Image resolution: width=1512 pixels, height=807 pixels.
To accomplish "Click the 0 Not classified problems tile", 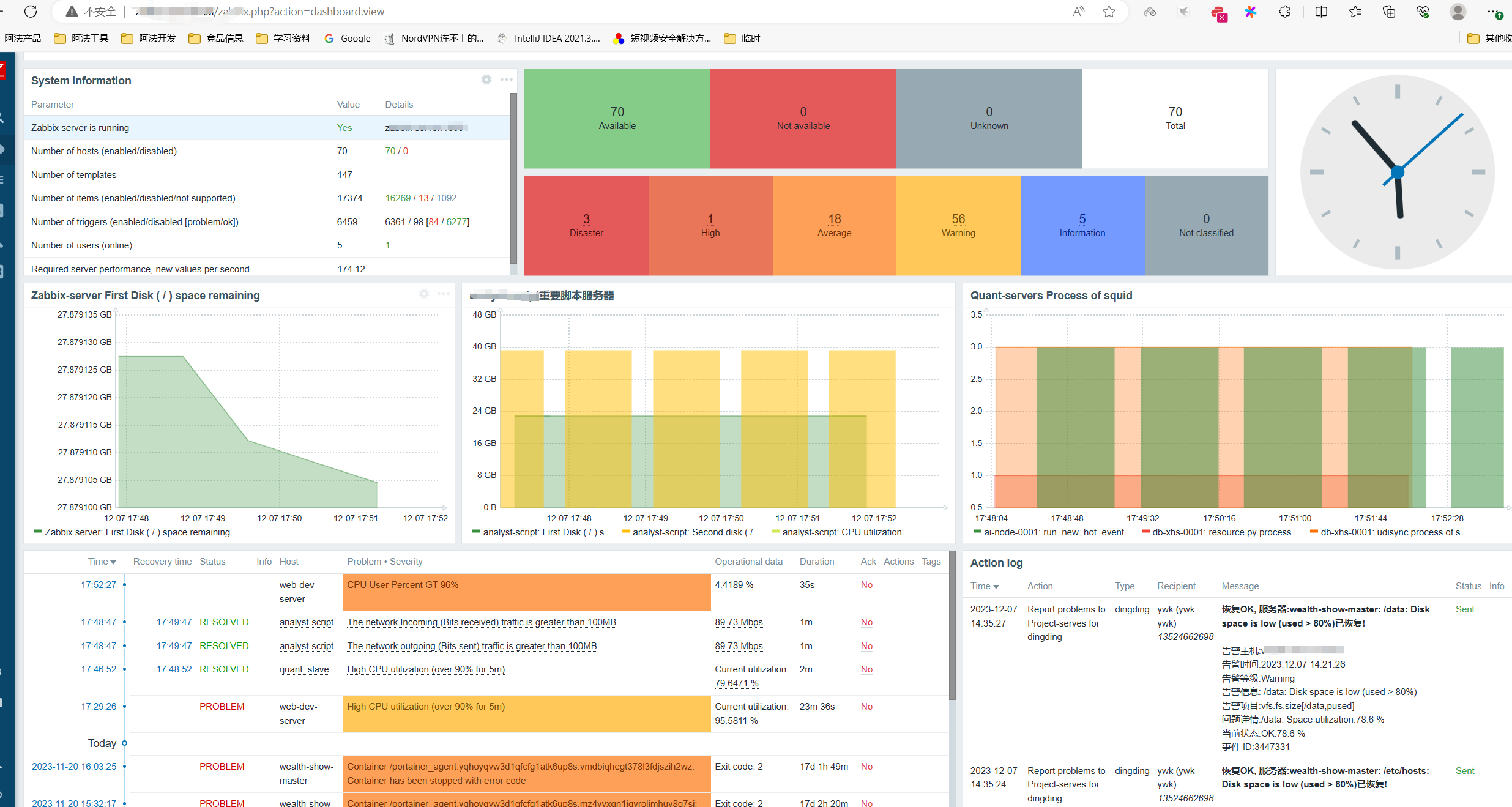I will (1206, 226).
